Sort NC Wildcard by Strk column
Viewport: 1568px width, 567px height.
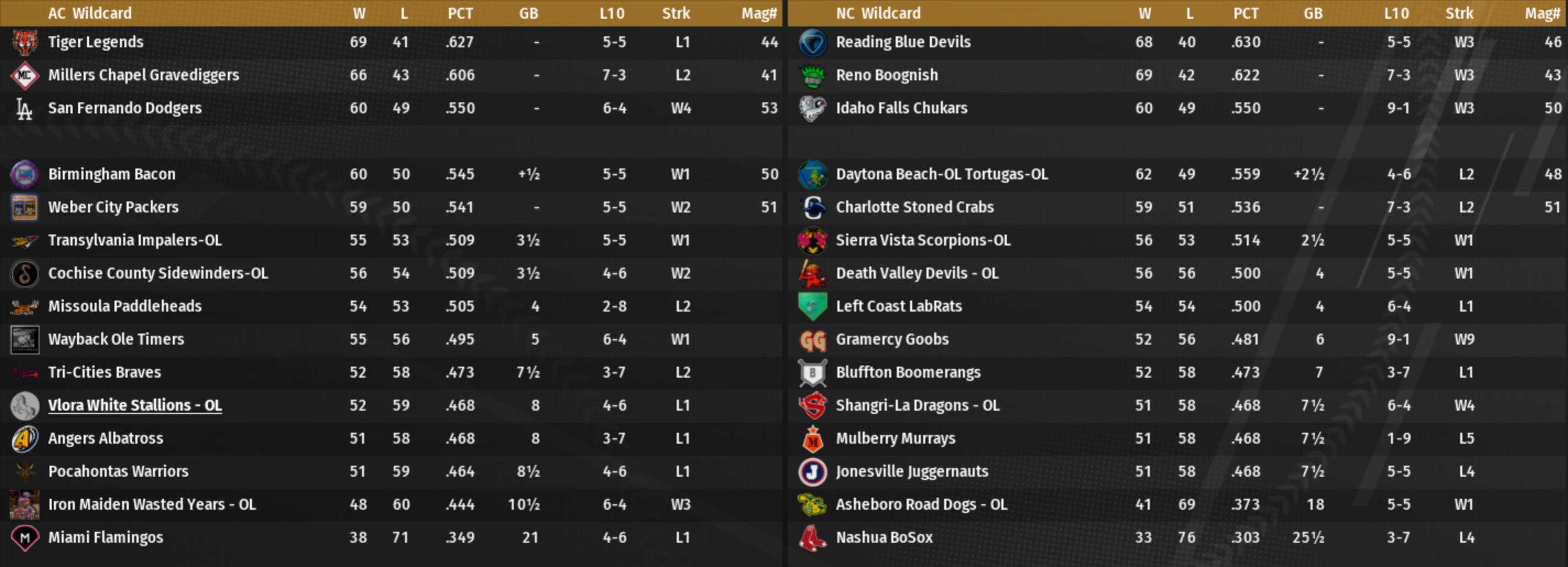click(x=1459, y=13)
